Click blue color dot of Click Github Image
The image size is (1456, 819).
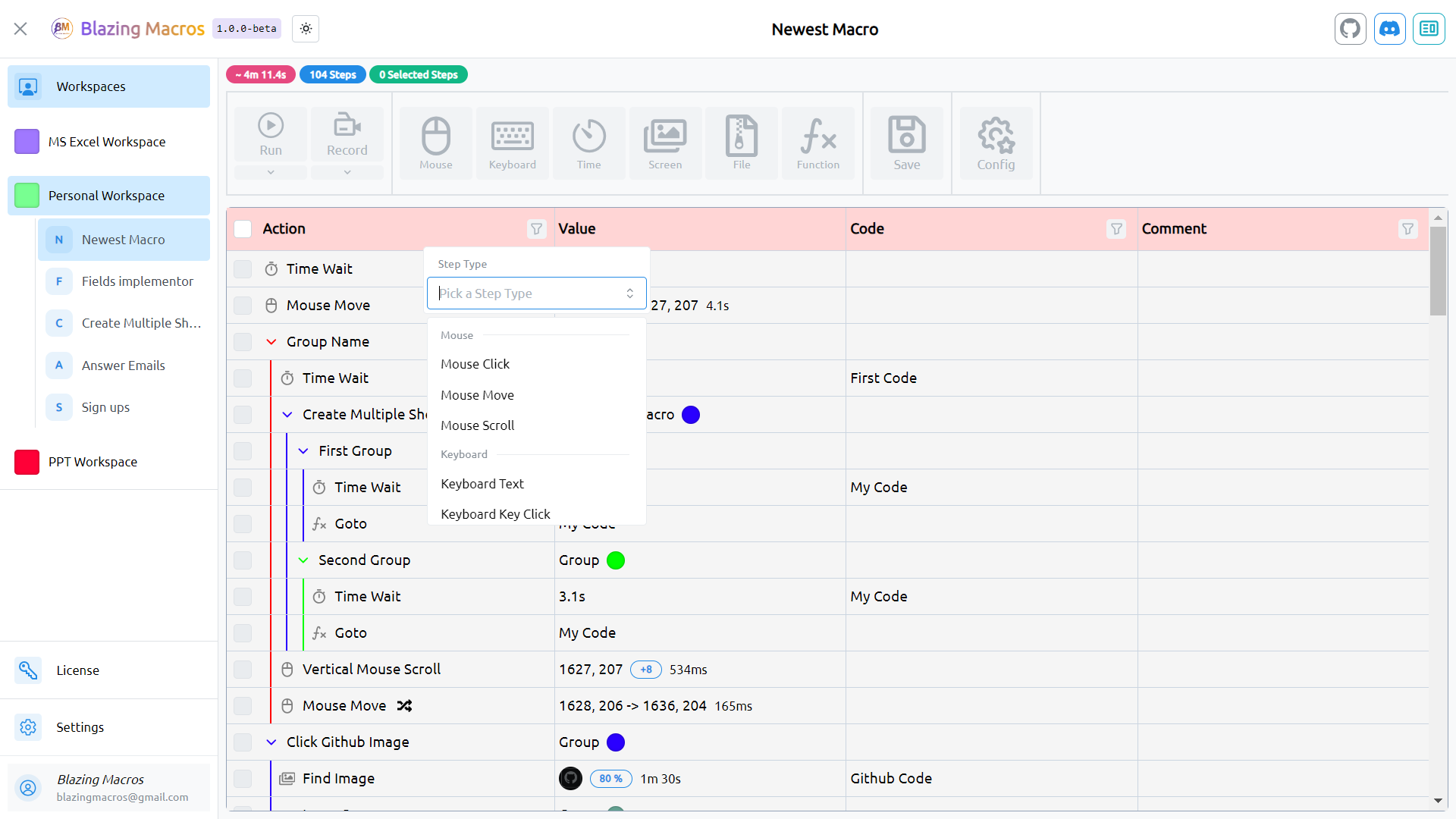[616, 742]
